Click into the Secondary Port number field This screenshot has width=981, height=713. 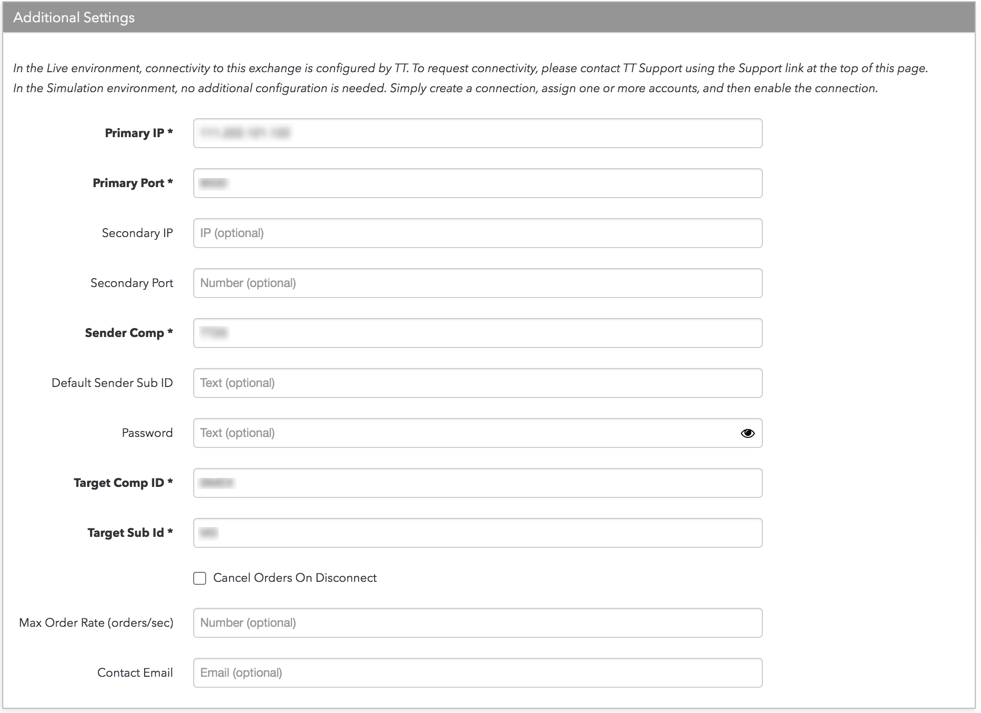tap(477, 283)
